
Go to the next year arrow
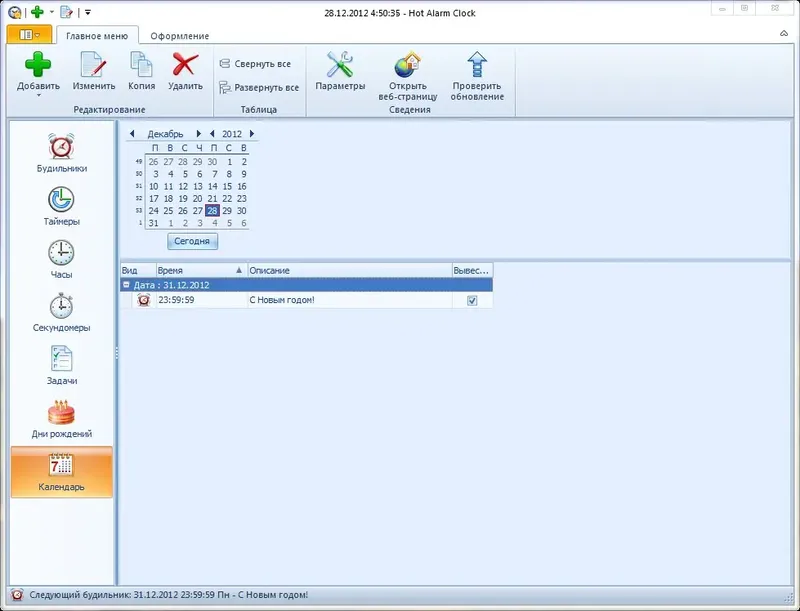pos(252,134)
